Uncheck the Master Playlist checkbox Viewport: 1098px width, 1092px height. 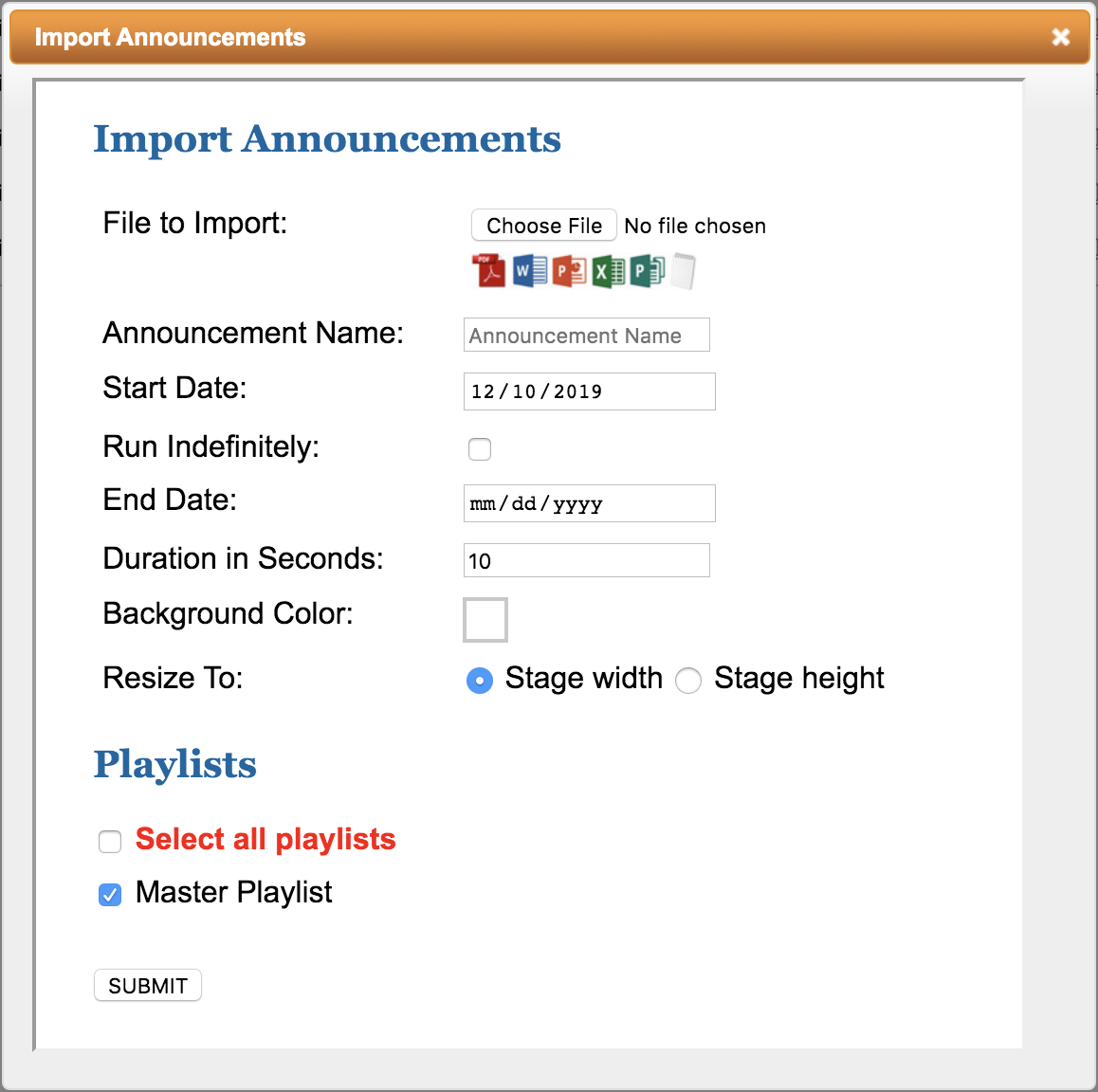coord(110,895)
